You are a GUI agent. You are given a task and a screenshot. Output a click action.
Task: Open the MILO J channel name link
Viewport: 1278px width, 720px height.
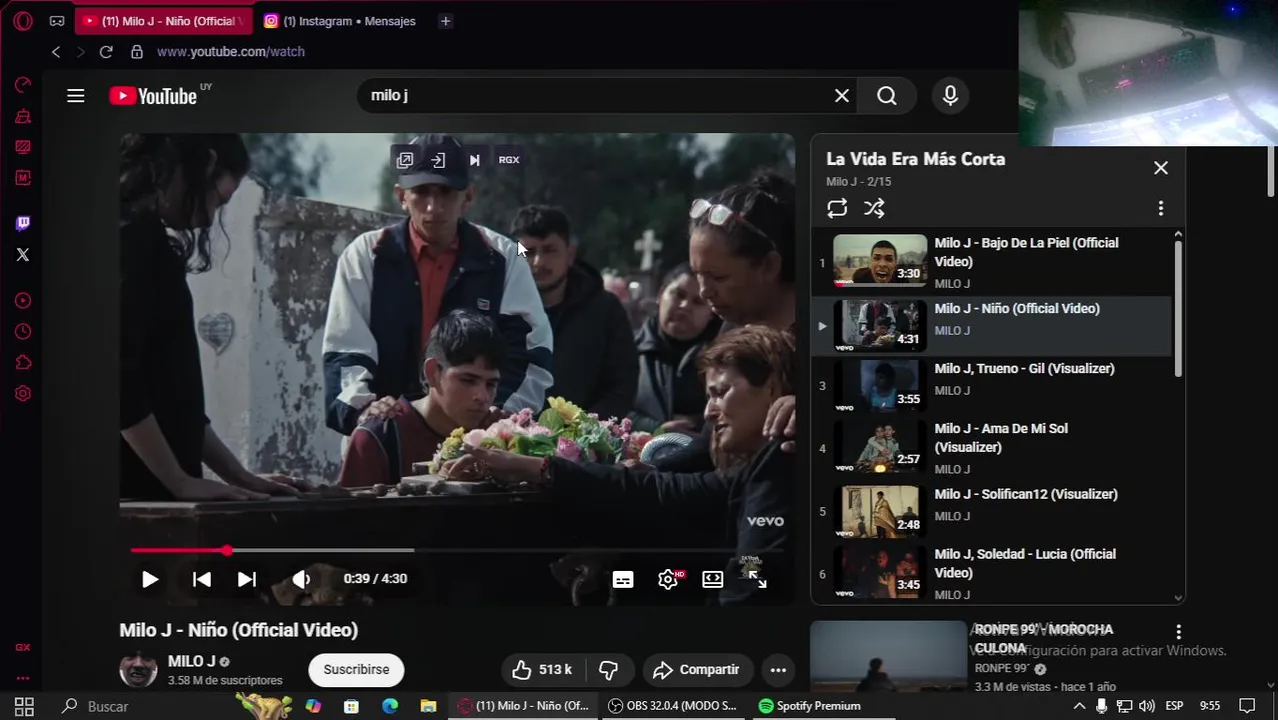click(191, 661)
